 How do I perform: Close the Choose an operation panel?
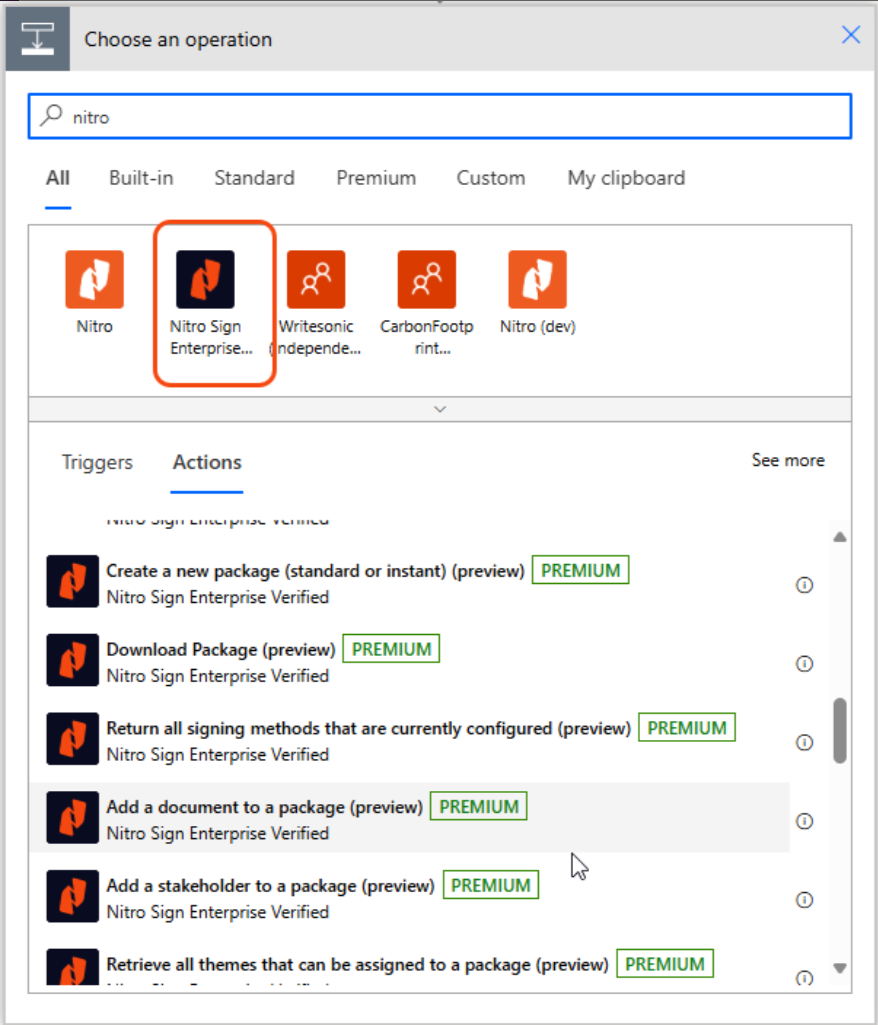click(851, 36)
